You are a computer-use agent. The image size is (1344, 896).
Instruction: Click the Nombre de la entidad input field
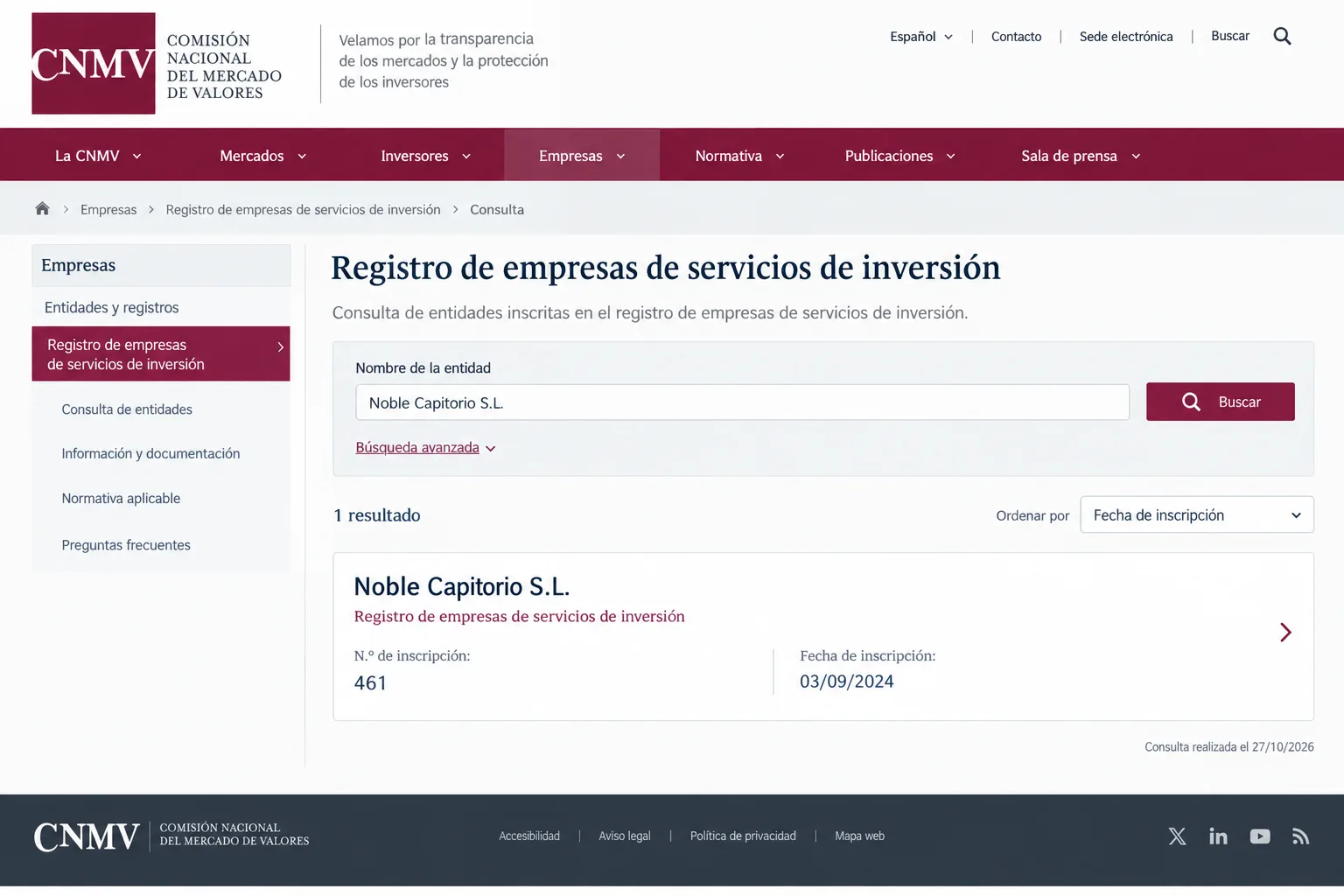pos(742,402)
